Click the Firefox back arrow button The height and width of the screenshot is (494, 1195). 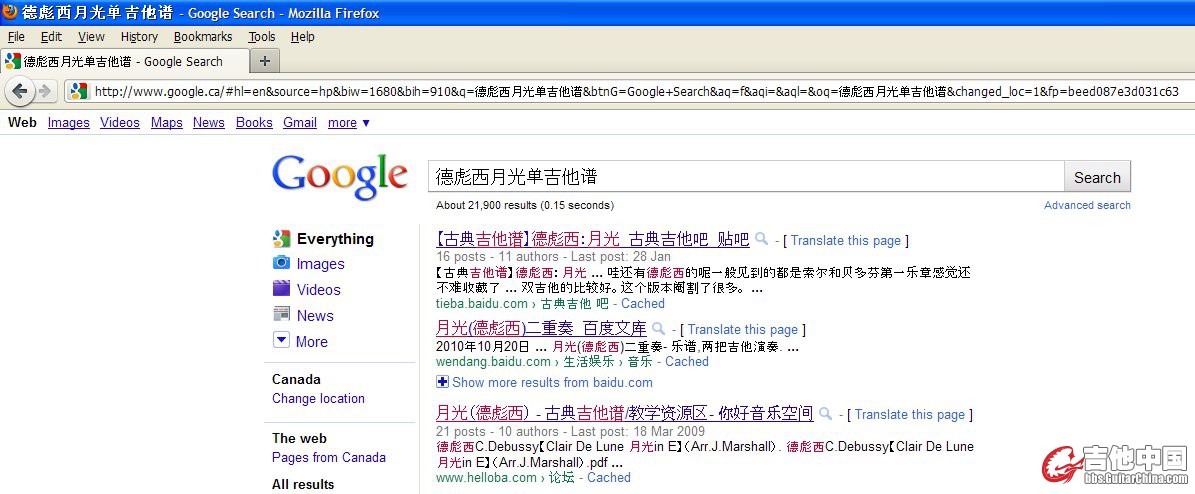20,91
